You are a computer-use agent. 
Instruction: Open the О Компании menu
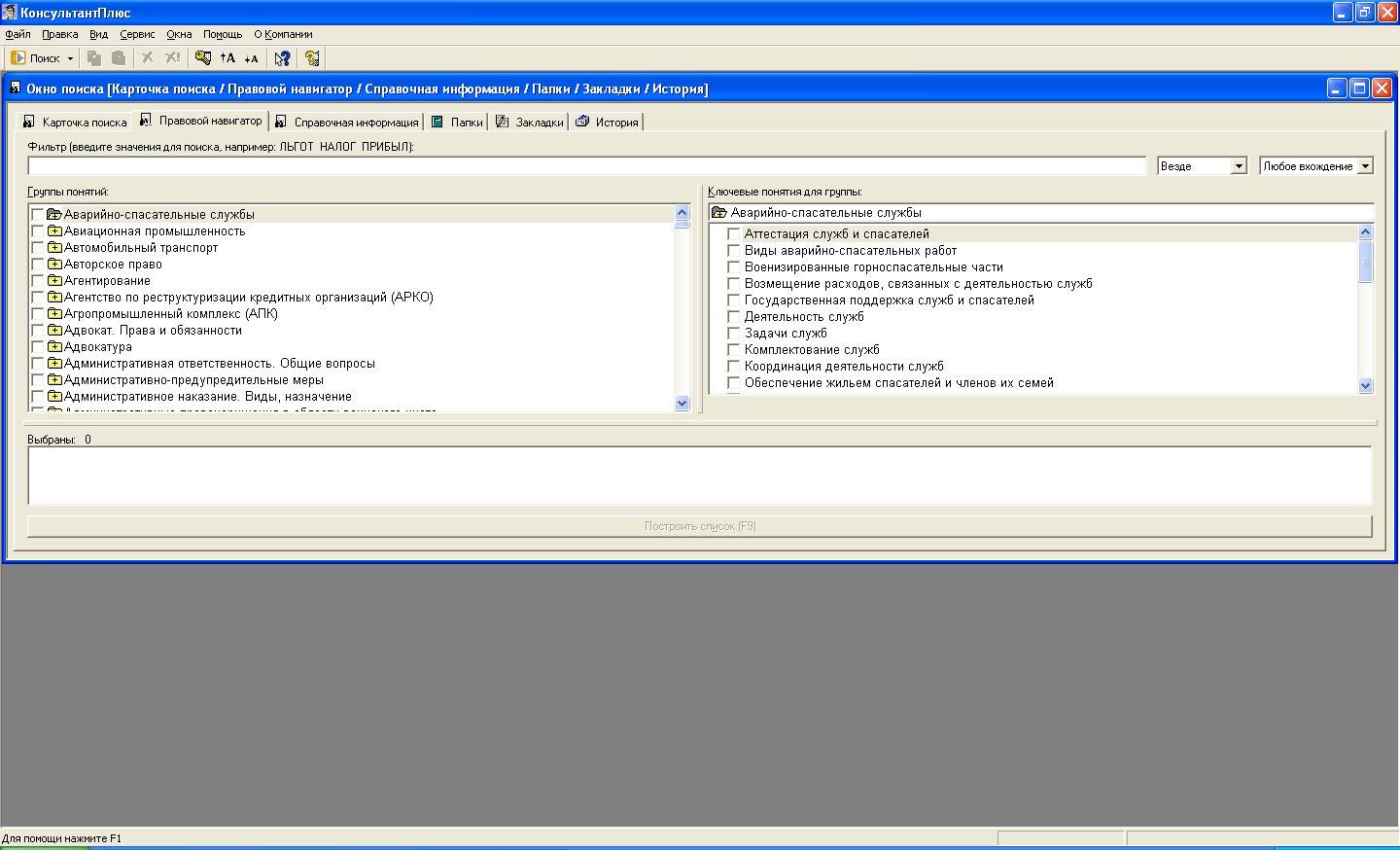click(x=283, y=34)
